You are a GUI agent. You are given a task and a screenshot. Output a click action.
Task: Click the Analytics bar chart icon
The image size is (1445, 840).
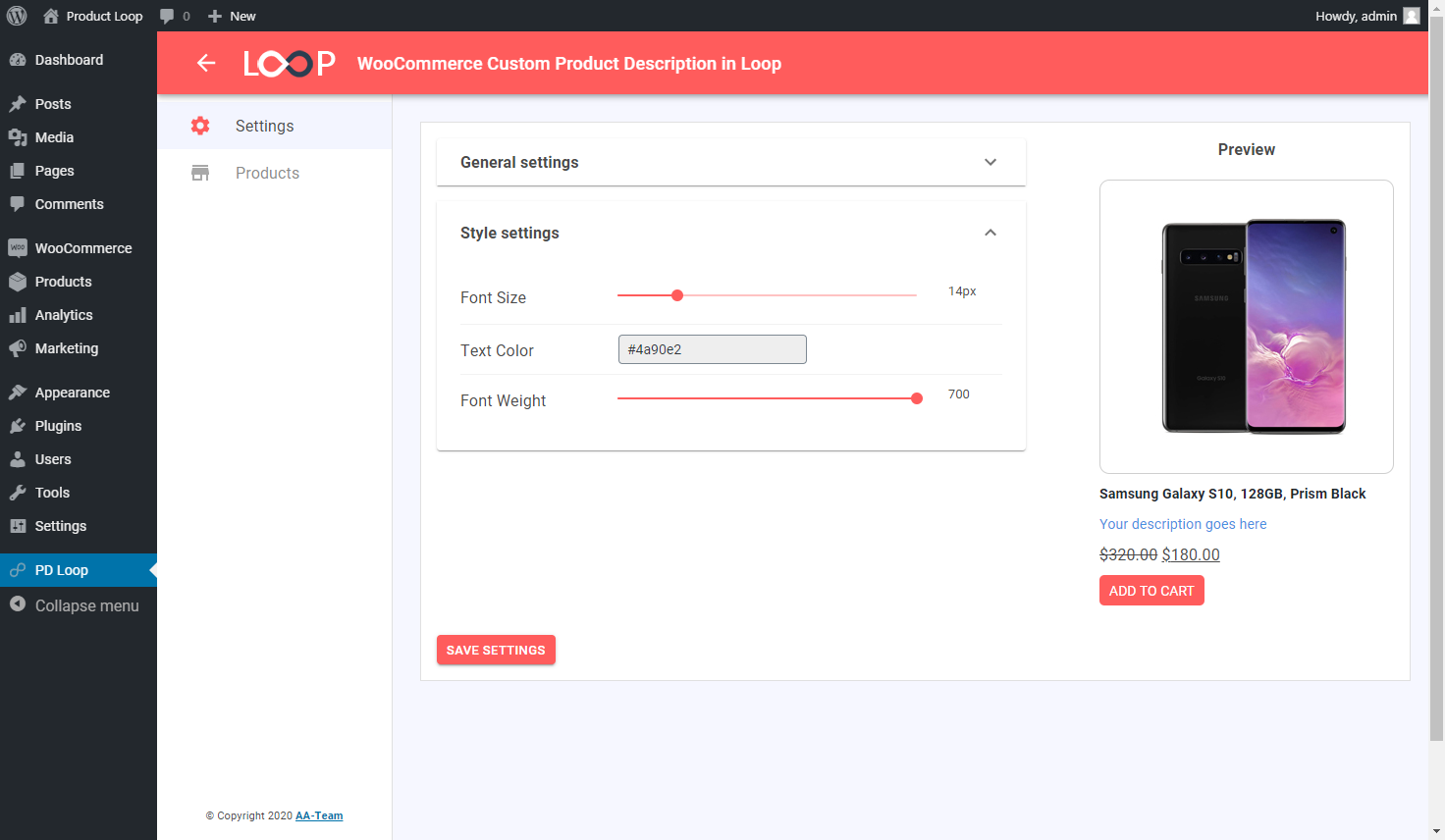pyautogui.click(x=18, y=315)
